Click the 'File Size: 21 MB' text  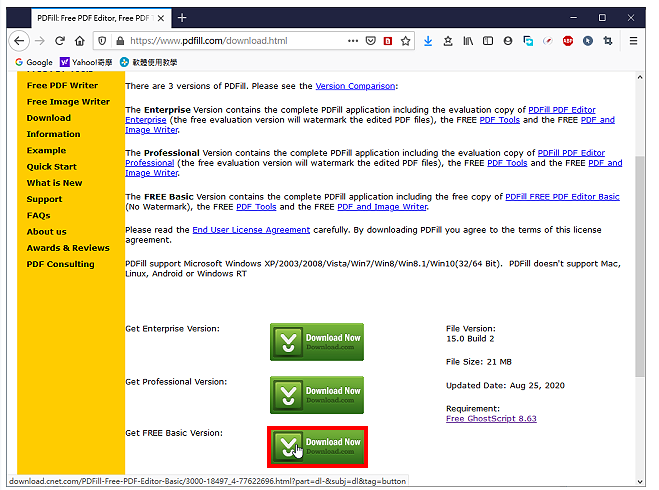[x=479, y=362]
